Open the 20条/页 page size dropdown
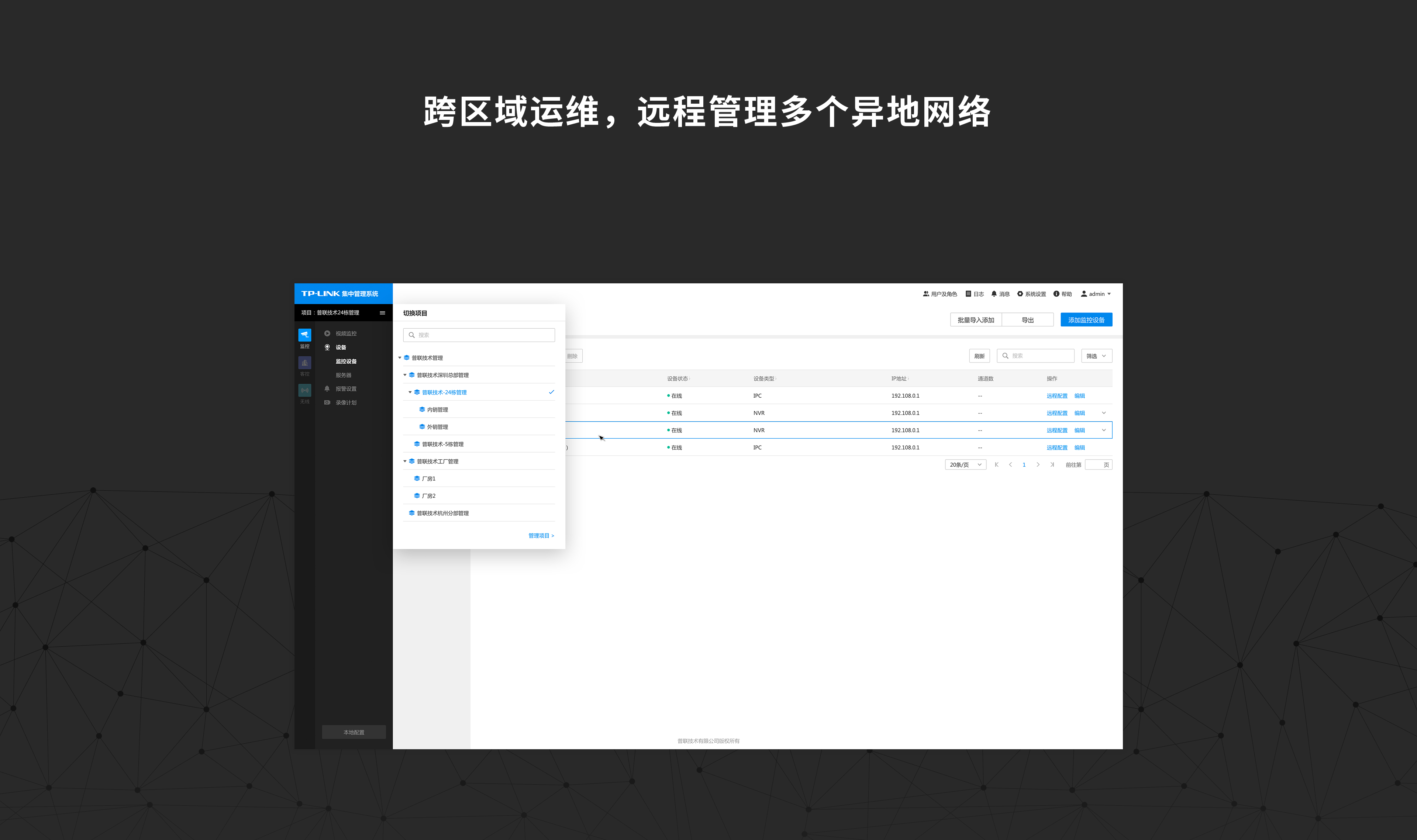1417x840 pixels. coord(966,465)
